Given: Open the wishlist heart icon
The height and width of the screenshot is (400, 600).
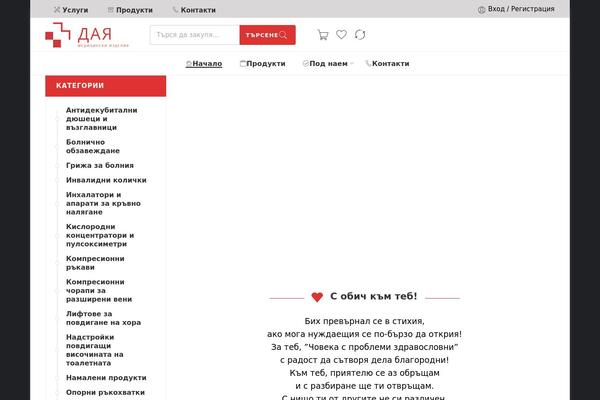Looking at the screenshot, I should tap(341, 34).
